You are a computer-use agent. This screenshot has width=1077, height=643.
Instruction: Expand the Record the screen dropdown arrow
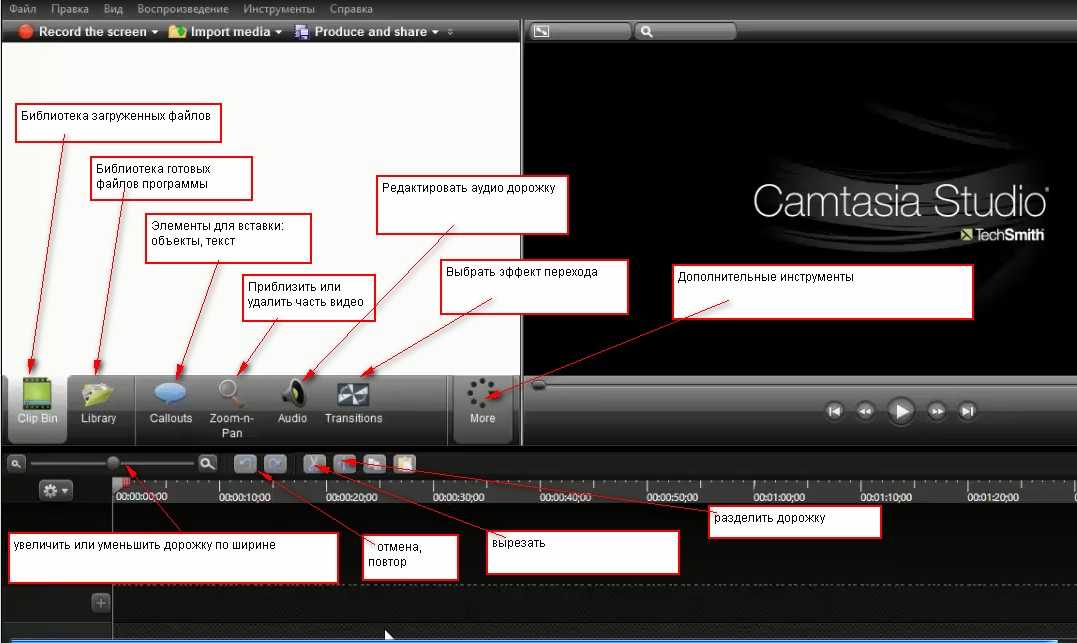[155, 32]
